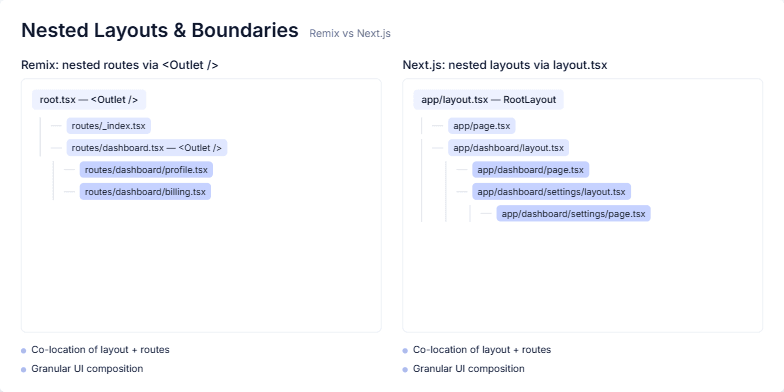The image size is (784, 392).
Task: Click the Nested Layouts & Boundaries title
Action: pyautogui.click(x=160, y=30)
